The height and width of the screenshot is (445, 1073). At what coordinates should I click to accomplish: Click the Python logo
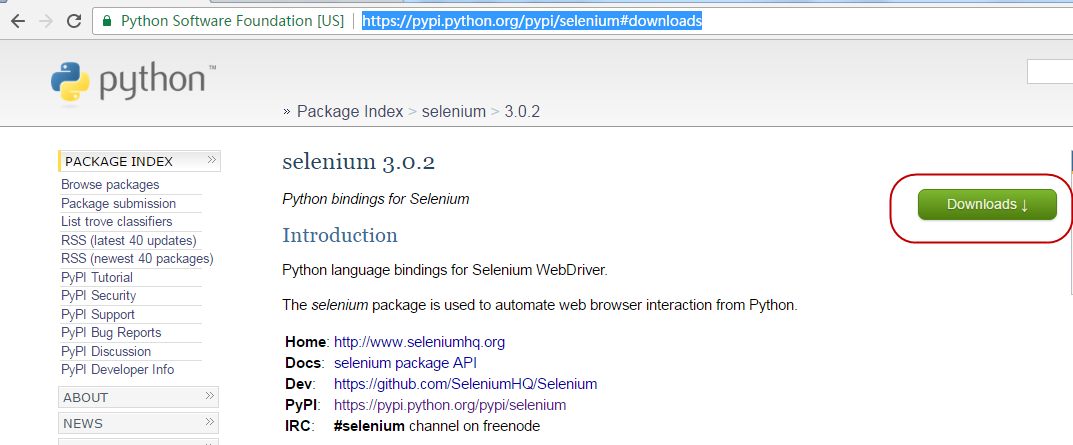pyautogui.click(x=134, y=83)
